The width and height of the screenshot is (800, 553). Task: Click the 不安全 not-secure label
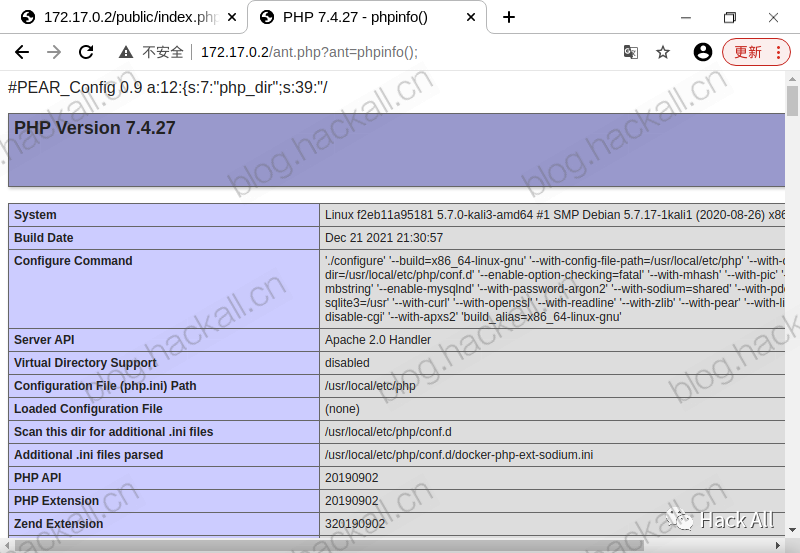tap(162, 52)
